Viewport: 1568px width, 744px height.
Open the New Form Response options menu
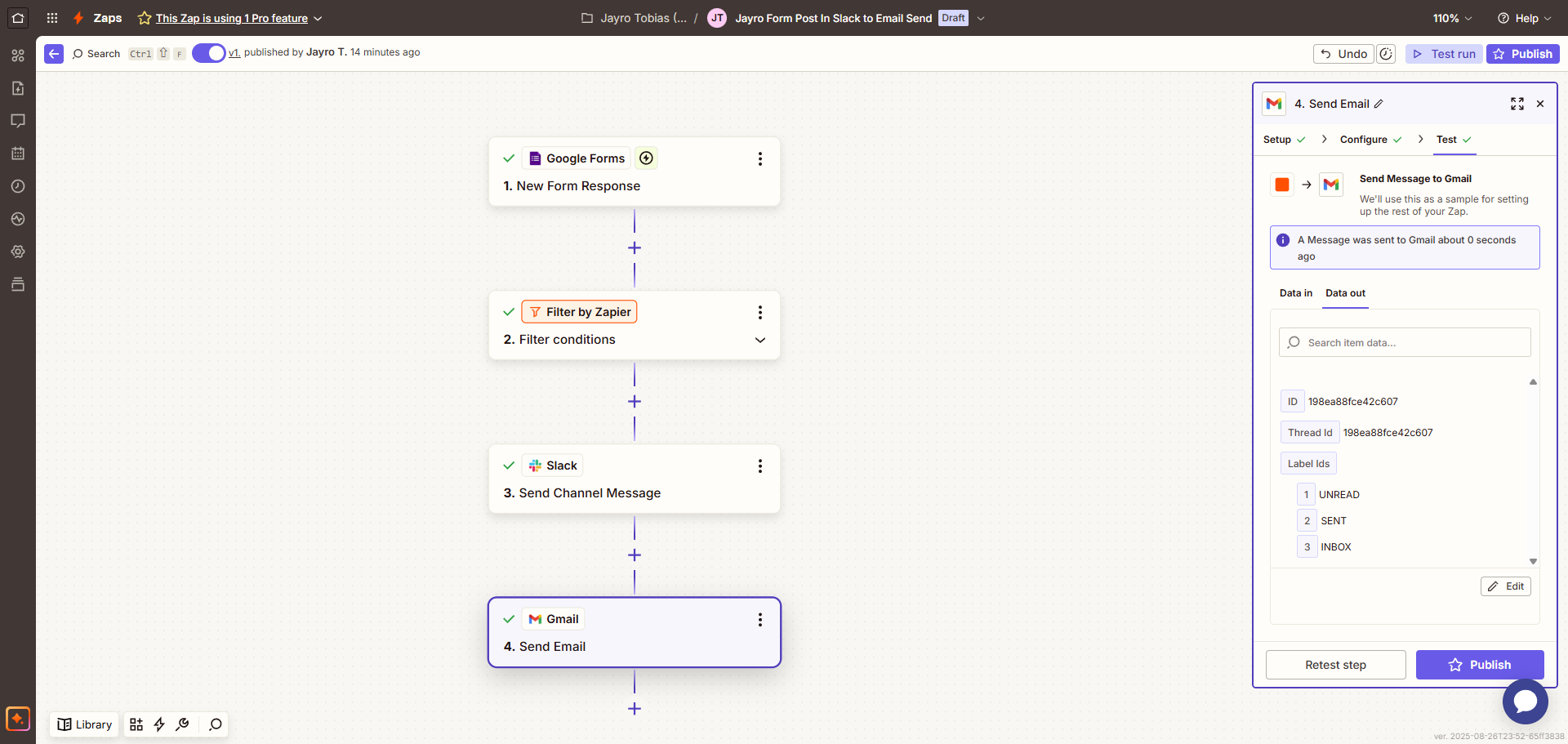pos(760,158)
